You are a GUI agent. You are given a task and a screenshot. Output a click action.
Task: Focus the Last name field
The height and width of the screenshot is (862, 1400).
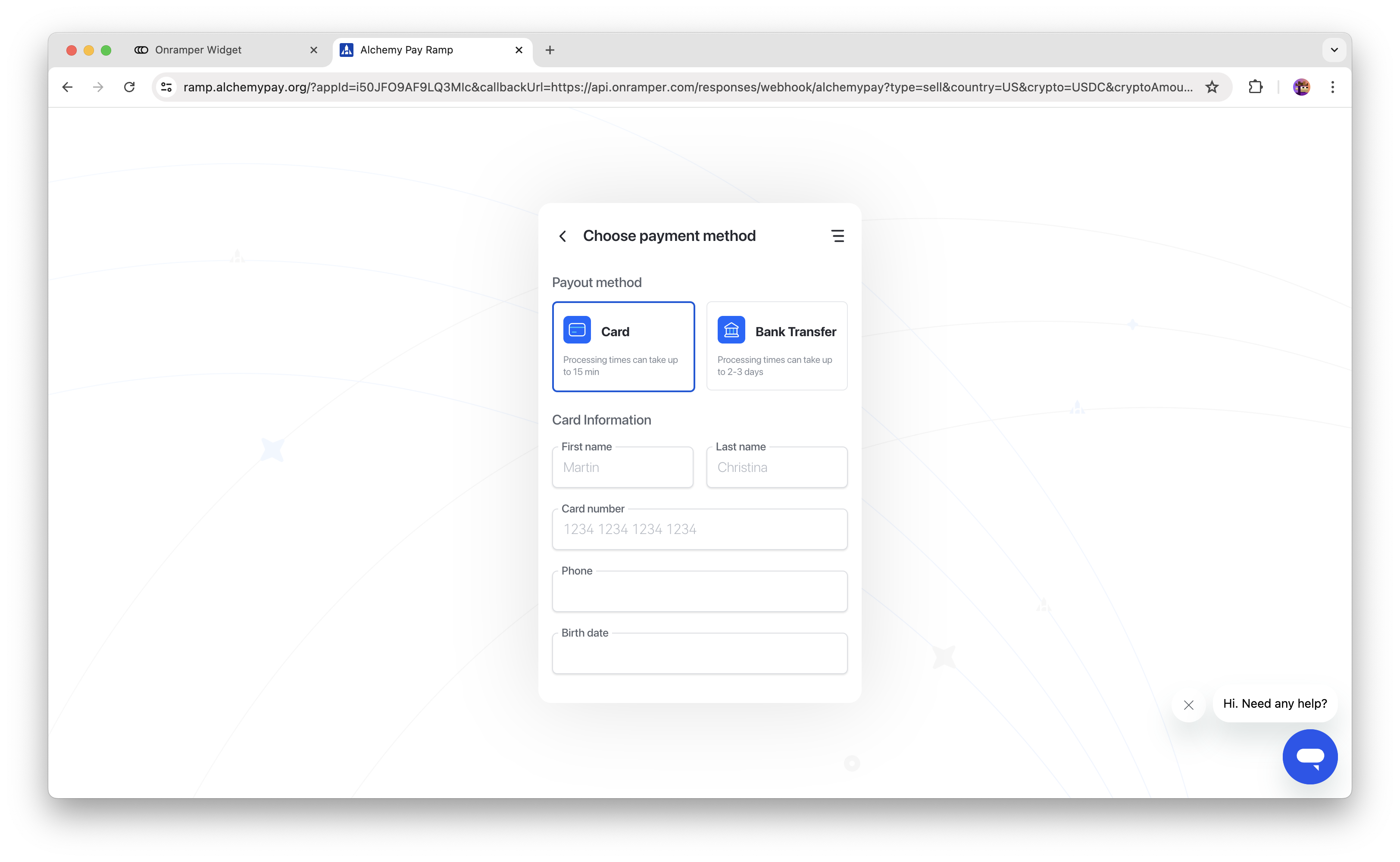[x=777, y=468]
